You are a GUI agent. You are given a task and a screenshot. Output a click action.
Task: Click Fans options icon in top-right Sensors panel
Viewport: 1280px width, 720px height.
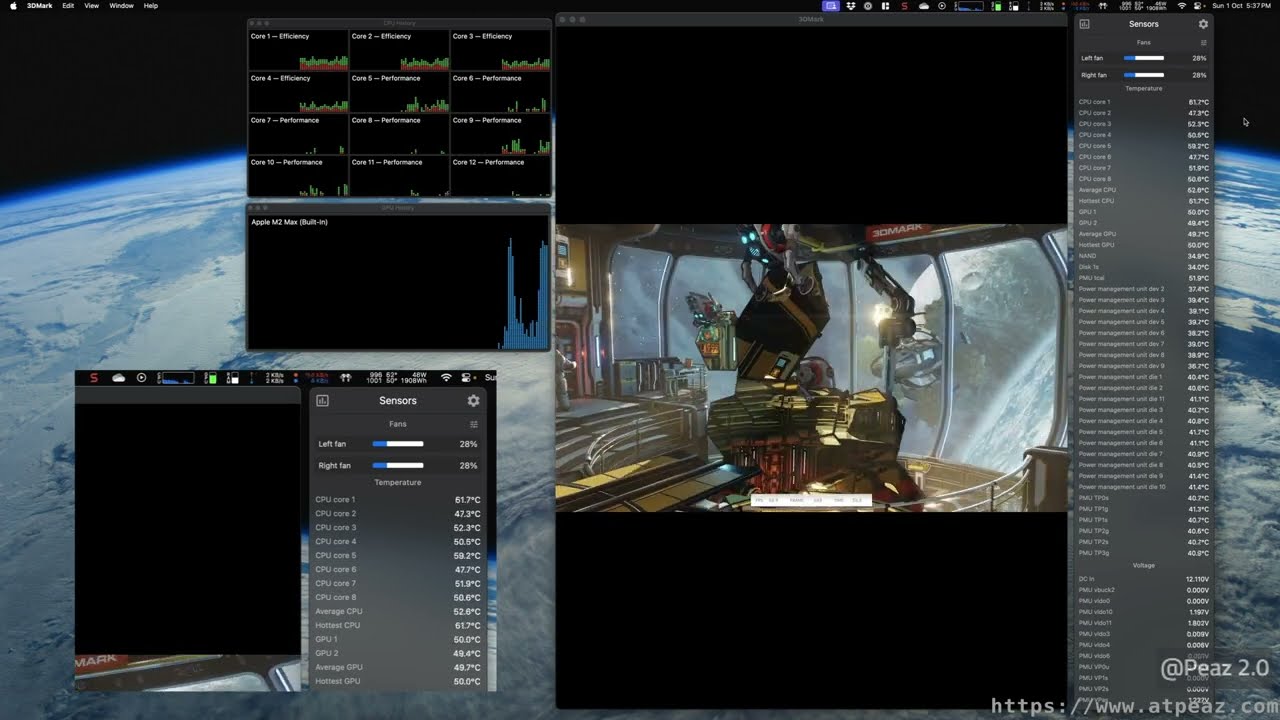(1203, 43)
